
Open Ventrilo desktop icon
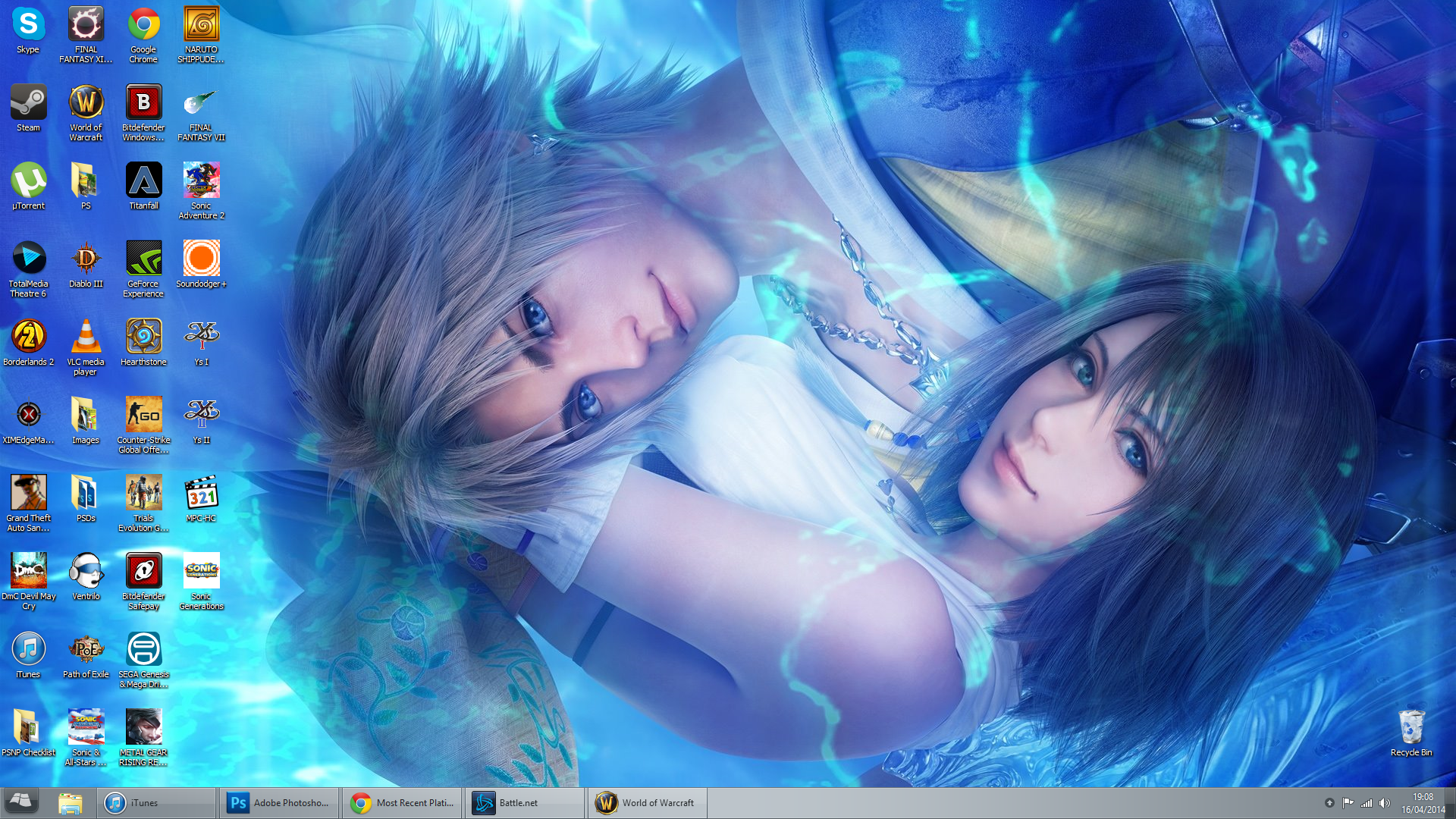pyautogui.click(x=86, y=577)
